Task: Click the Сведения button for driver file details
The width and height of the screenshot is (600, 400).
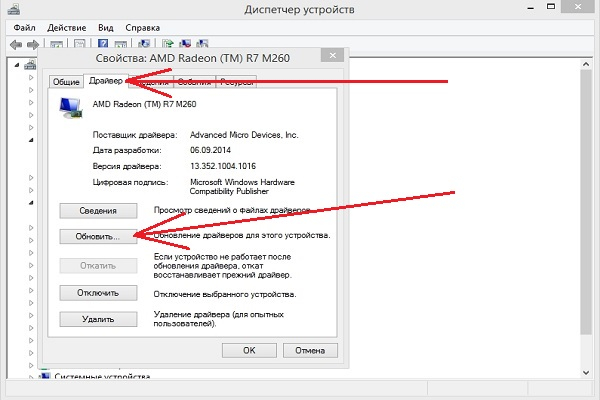Action: pyautogui.click(x=98, y=211)
